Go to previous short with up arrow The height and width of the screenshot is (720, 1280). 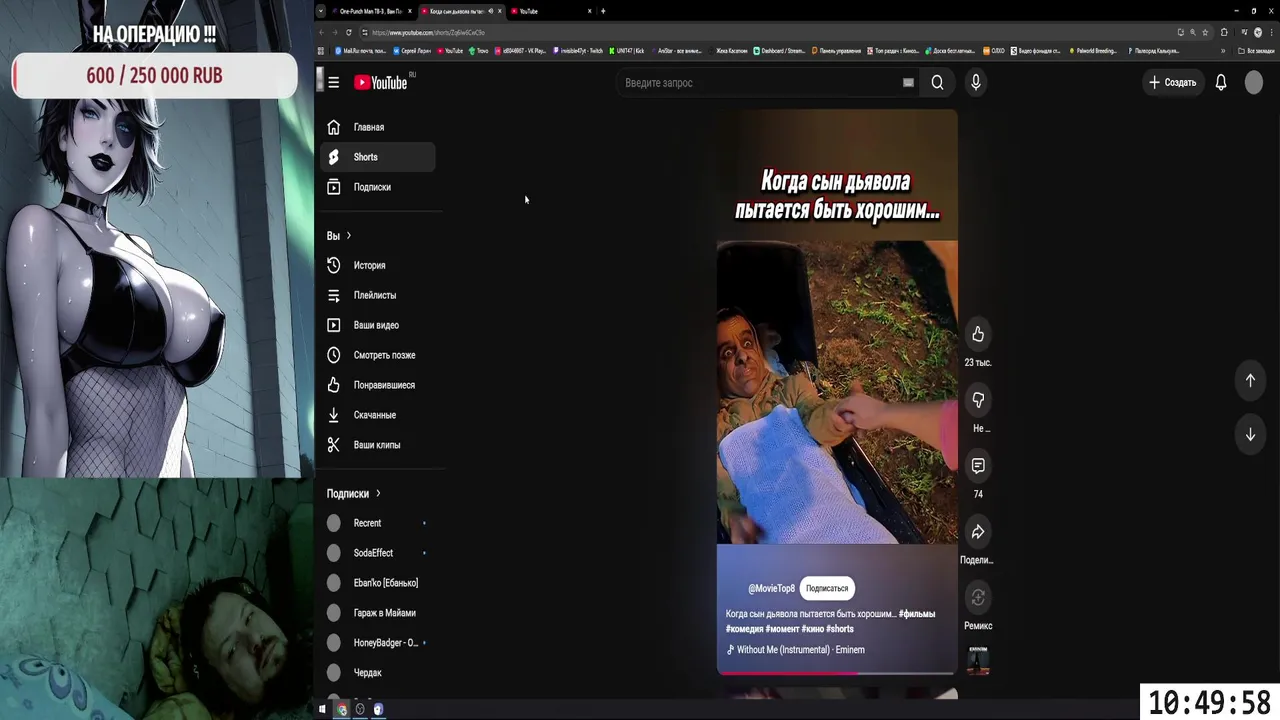point(1250,380)
